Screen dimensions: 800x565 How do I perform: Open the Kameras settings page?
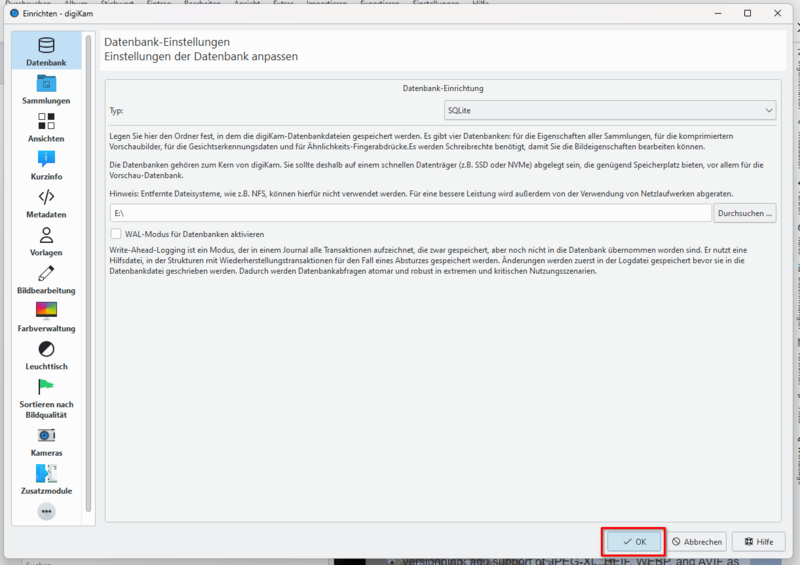(x=46, y=441)
